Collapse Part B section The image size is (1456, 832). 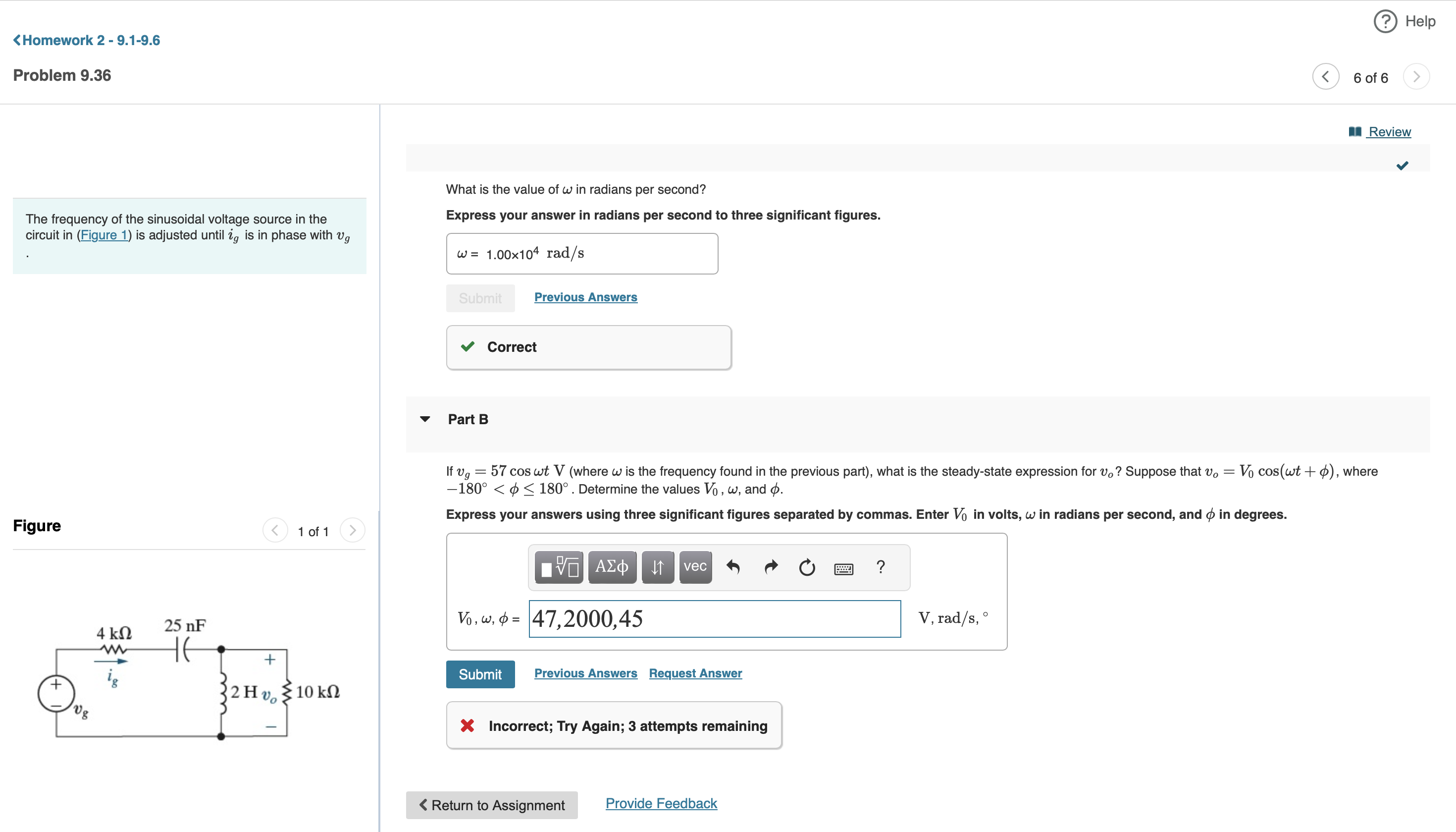click(425, 419)
